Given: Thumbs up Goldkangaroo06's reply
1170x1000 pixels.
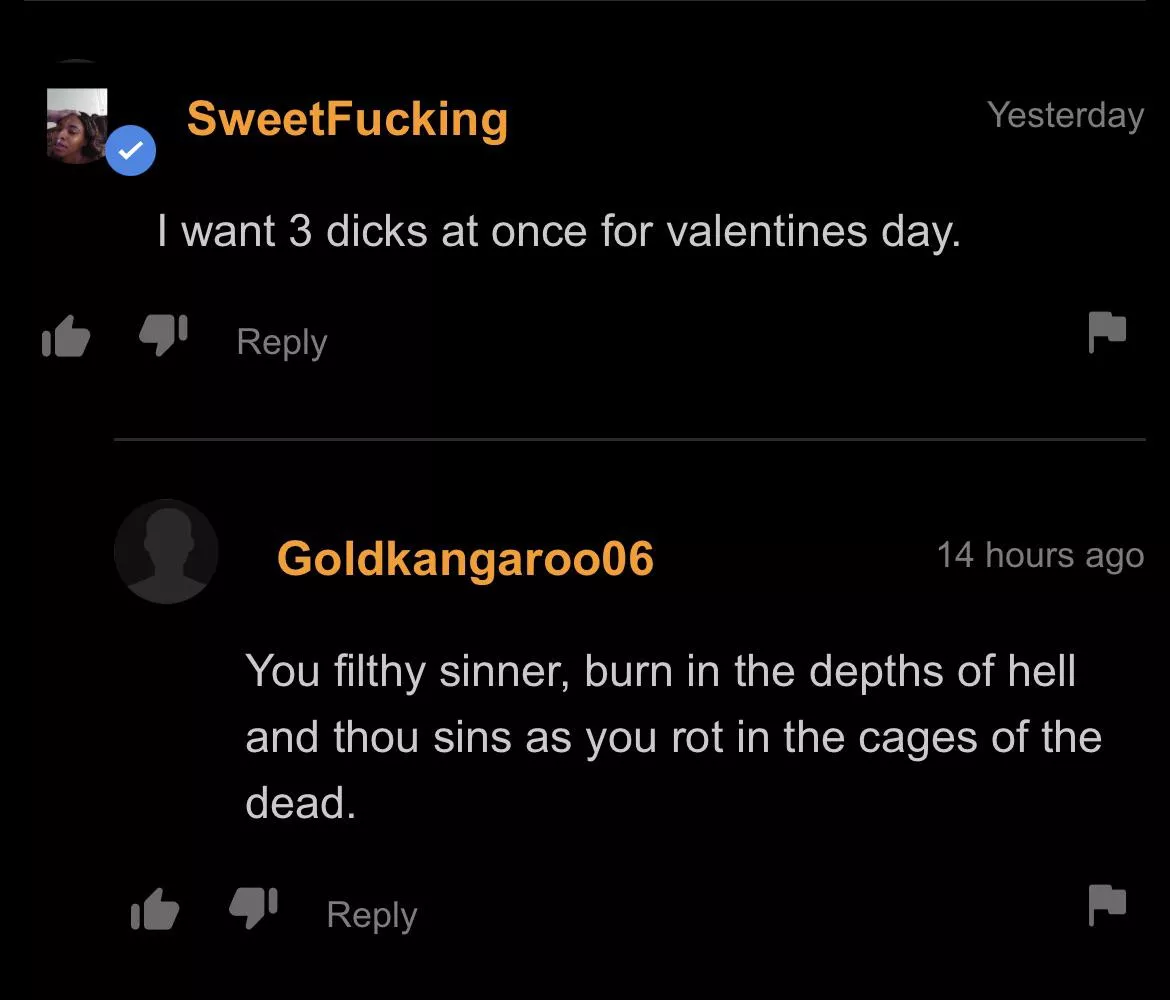Looking at the screenshot, I should (x=154, y=911).
